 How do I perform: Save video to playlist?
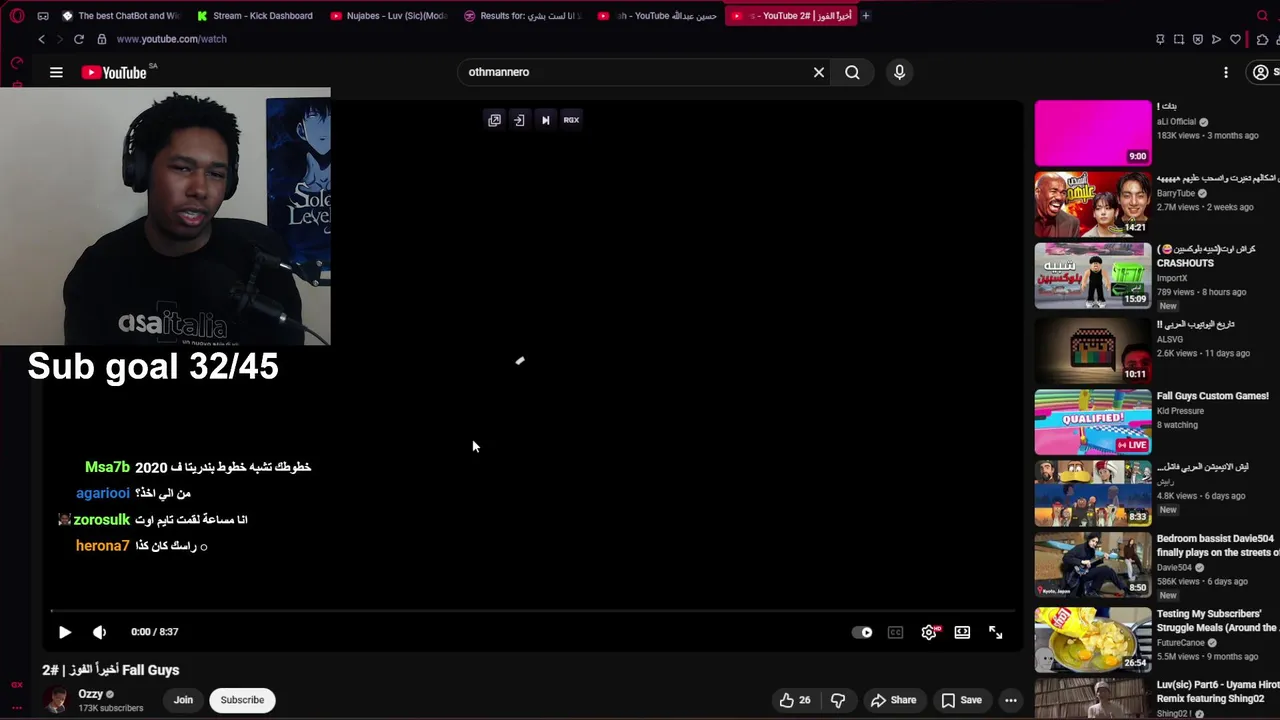[x=961, y=700]
